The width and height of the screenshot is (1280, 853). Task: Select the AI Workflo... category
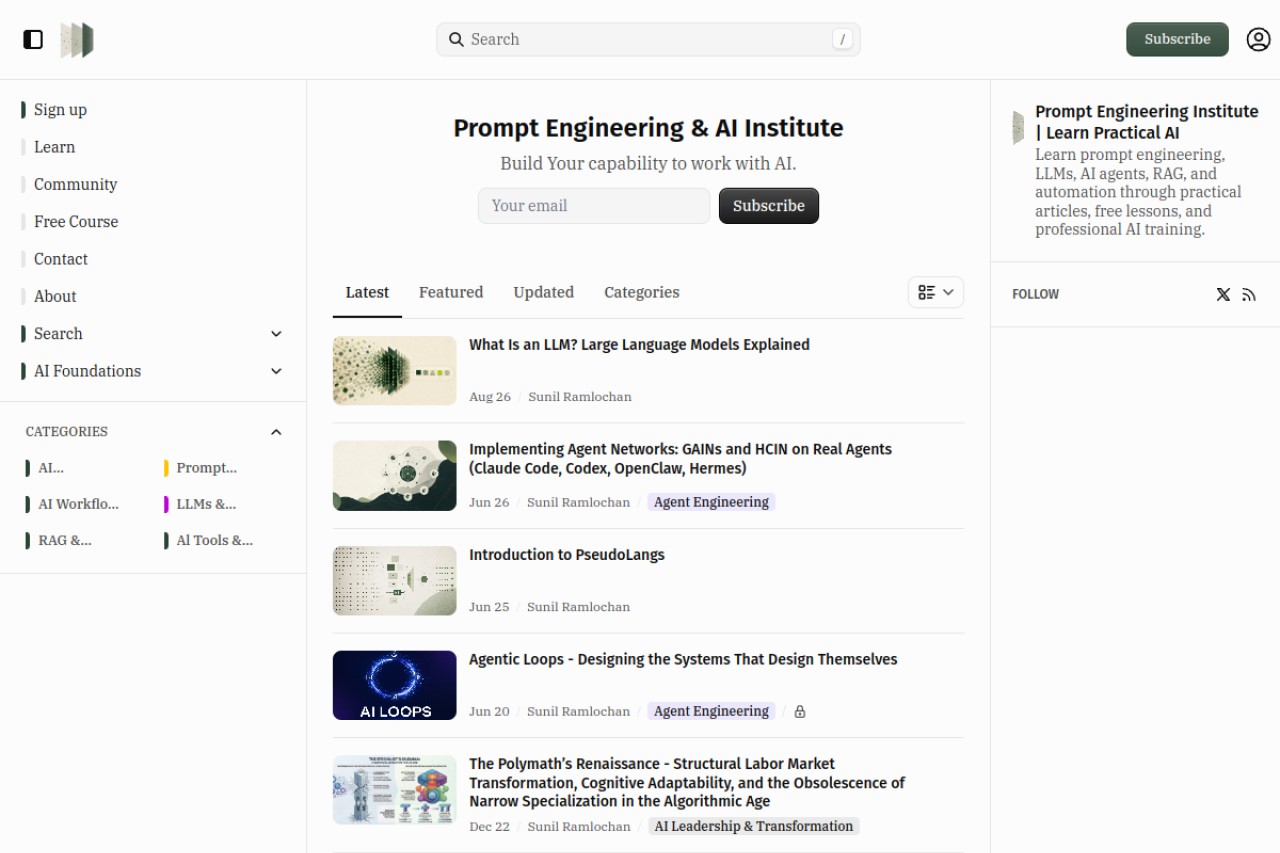tap(72, 504)
